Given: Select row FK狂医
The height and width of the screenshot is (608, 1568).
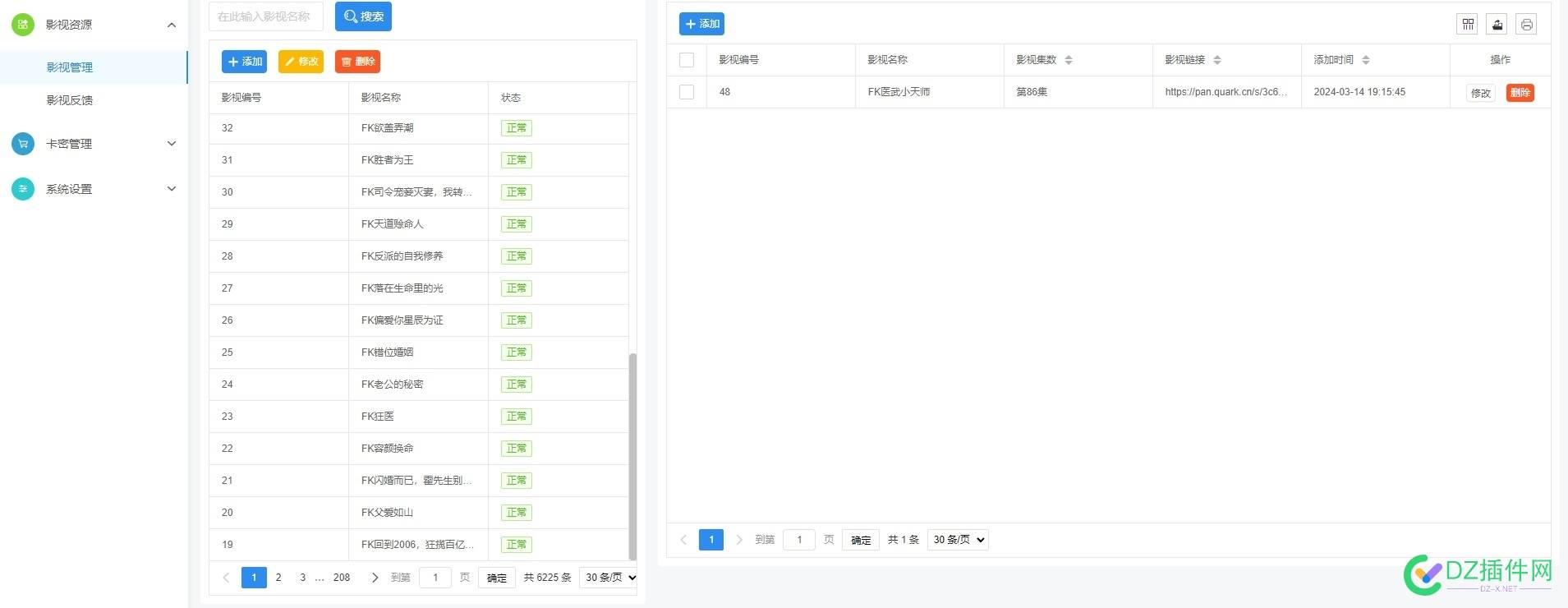Looking at the screenshot, I should point(419,417).
